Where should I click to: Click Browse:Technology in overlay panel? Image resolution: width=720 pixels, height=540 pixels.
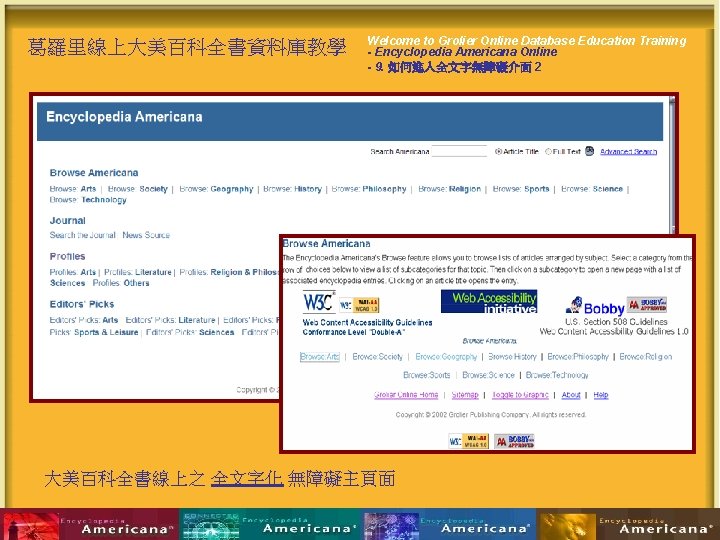tap(557, 375)
